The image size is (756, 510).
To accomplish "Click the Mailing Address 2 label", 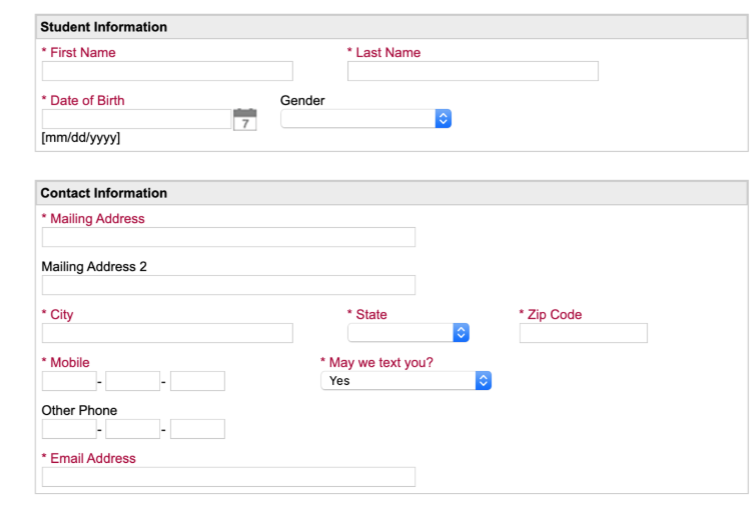I will tap(94, 267).
